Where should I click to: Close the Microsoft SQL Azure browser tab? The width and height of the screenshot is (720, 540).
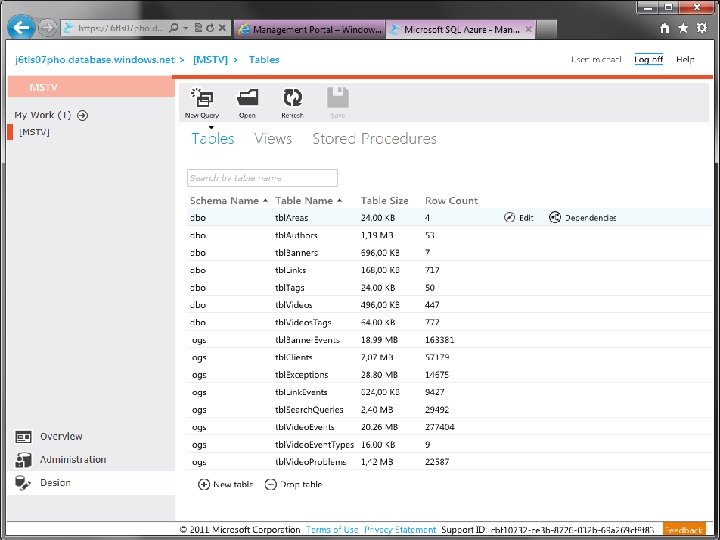coord(529,29)
